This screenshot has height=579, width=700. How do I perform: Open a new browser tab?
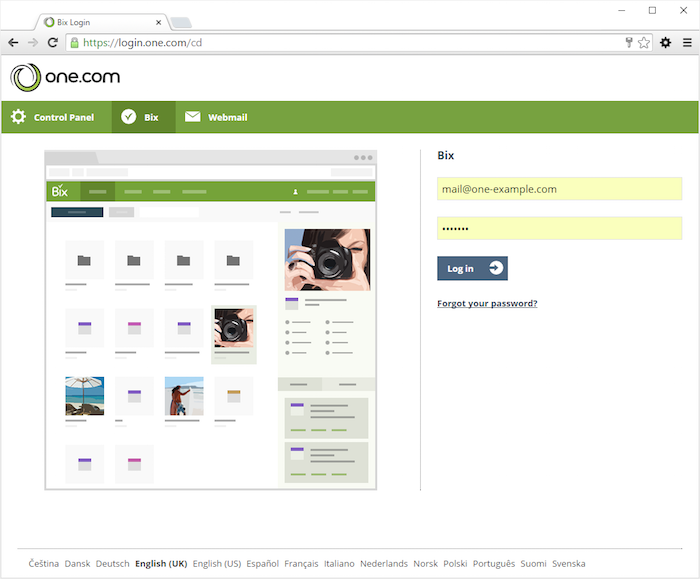(x=181, y=22)
